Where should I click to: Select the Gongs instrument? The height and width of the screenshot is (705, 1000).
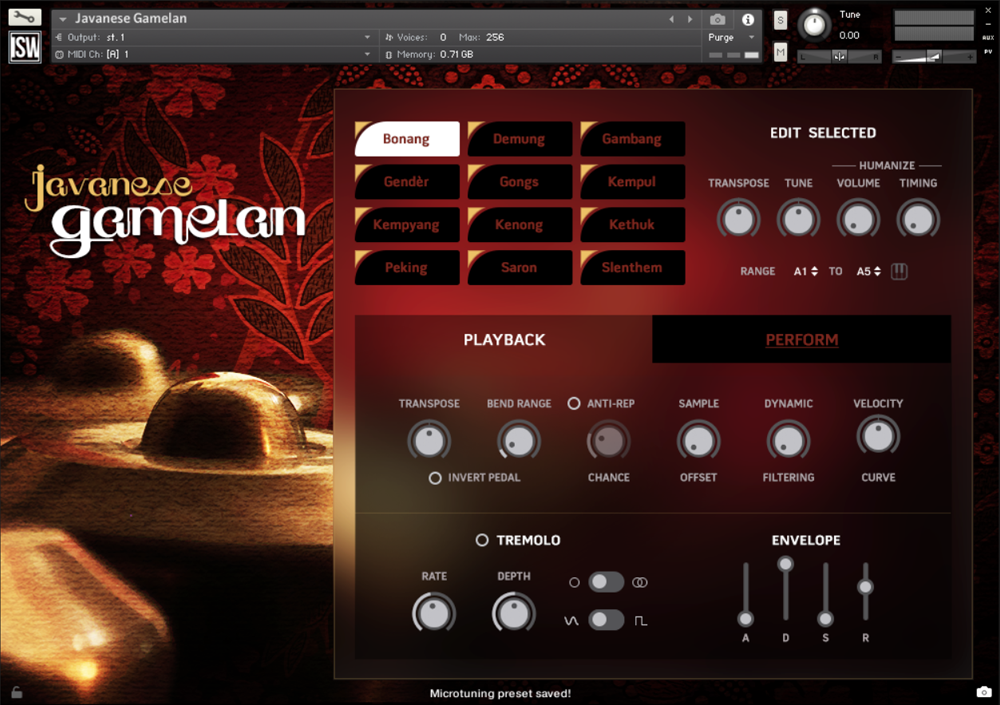pos(519,181)
